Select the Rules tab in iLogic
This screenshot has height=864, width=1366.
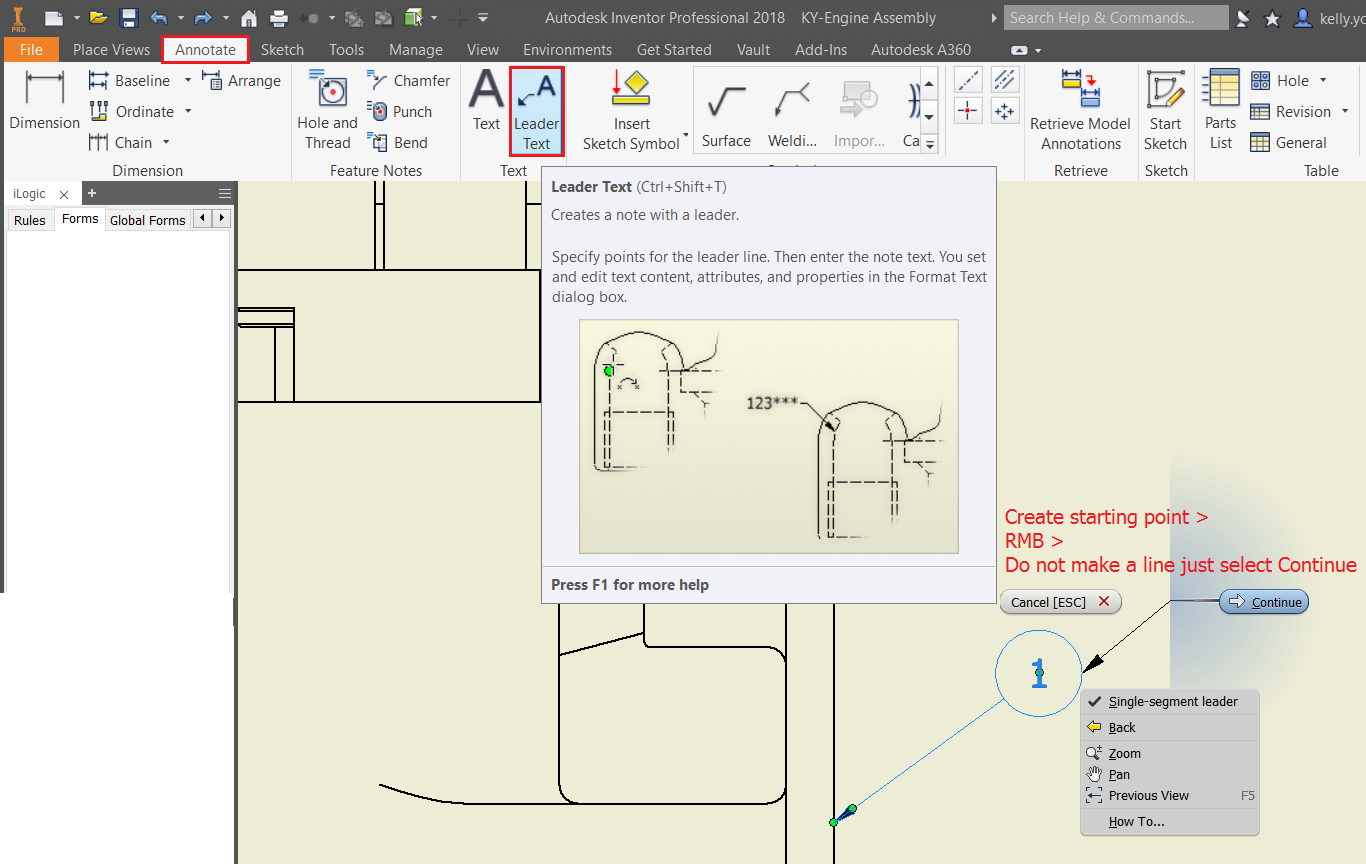[x=30, y=220]
